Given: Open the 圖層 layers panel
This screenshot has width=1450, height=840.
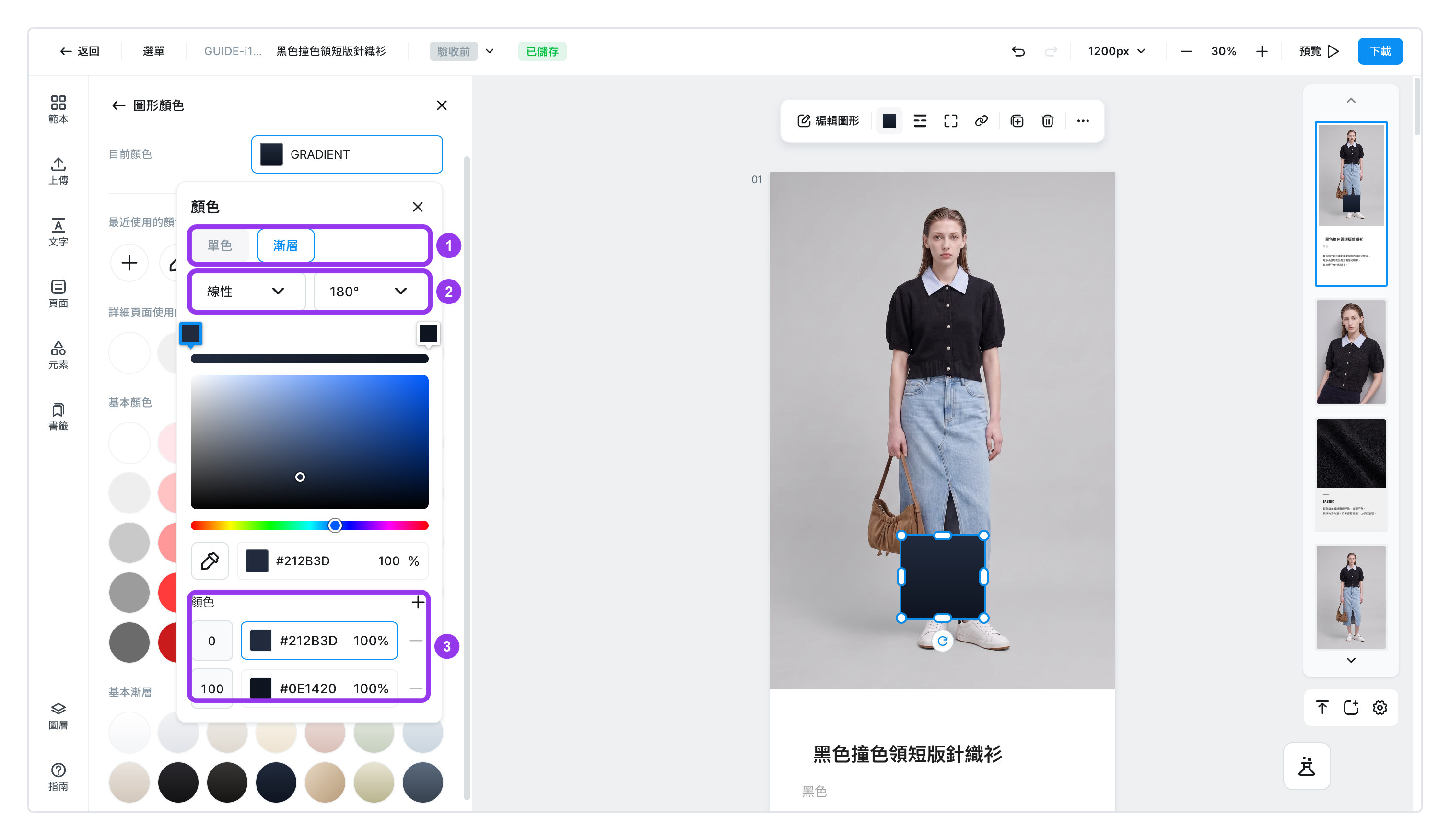Looking at the screenshot, I should [58, 716].
